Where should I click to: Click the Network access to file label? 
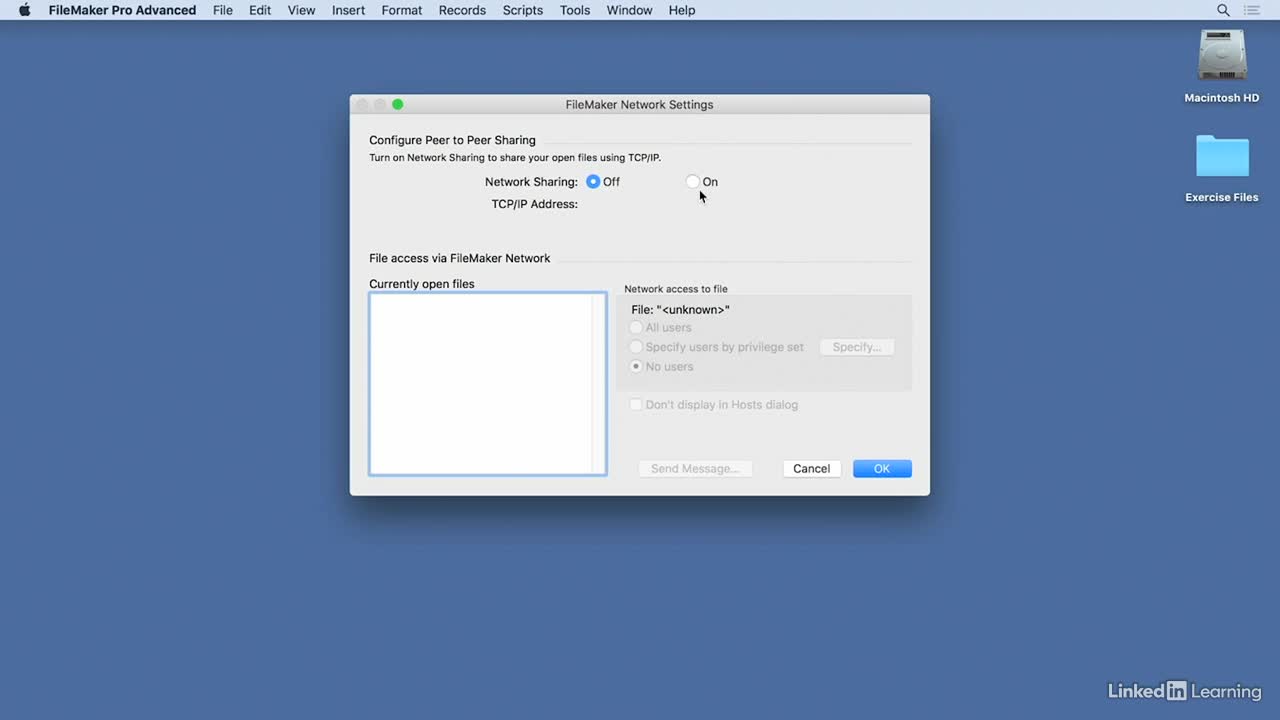click(x=676, y=289)
